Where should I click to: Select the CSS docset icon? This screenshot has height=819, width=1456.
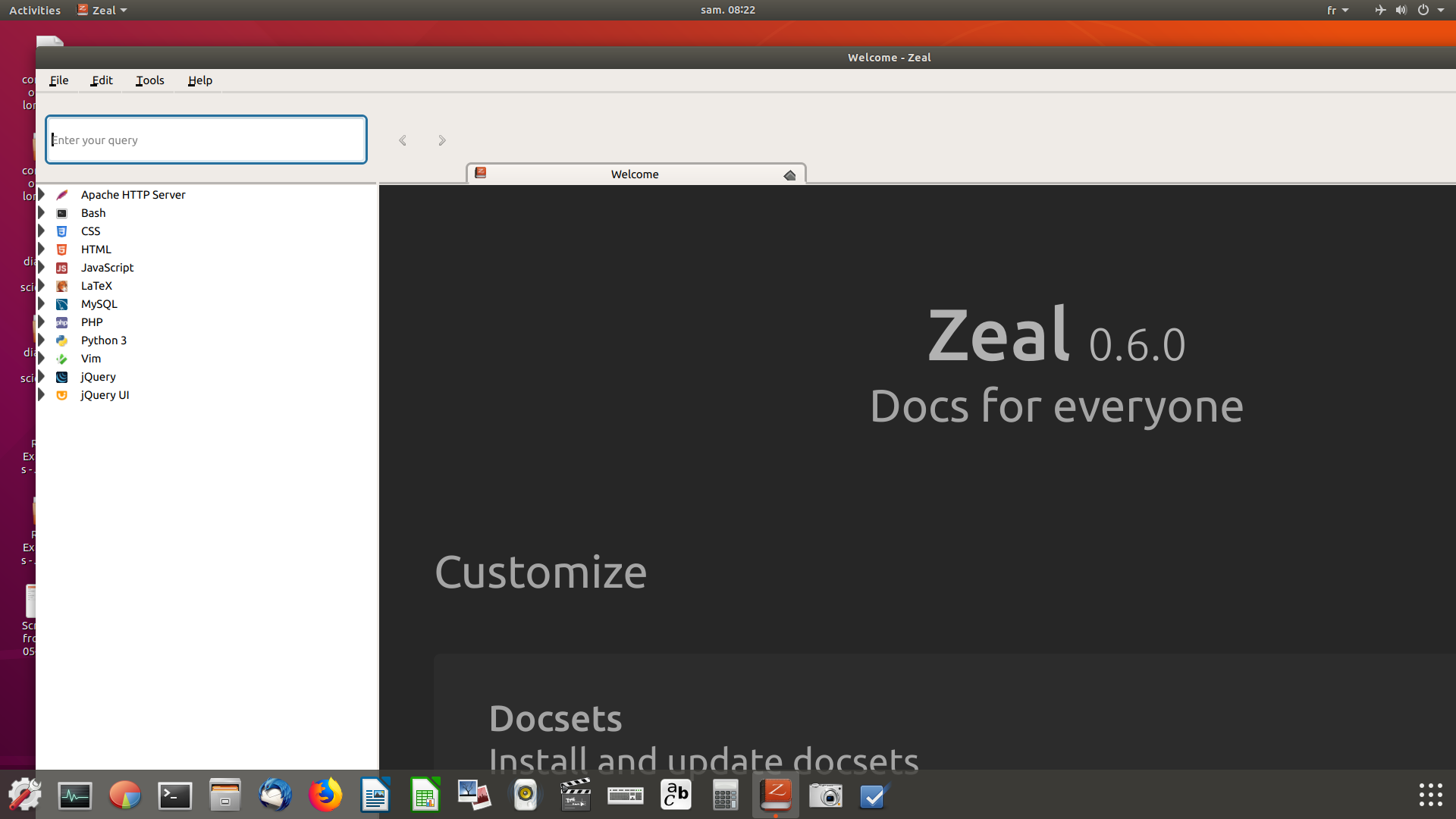point(62,231)
